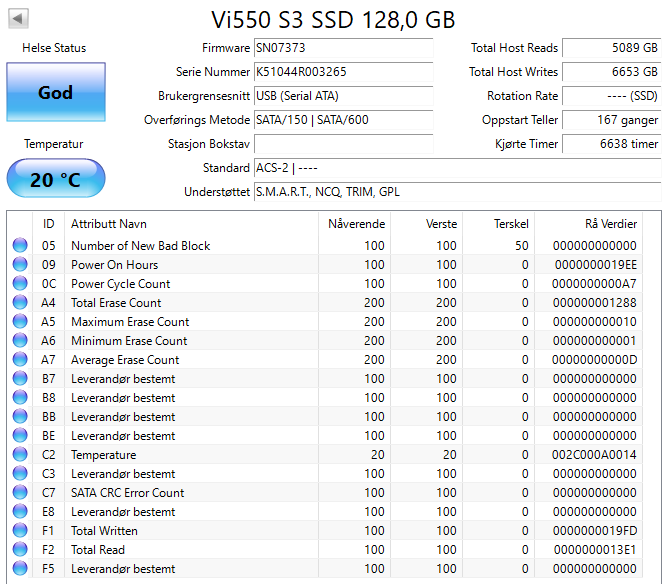
Task: Click Kjørte Timer value 6638 timer
Action: pyautogui.click(x=611, y=144)
